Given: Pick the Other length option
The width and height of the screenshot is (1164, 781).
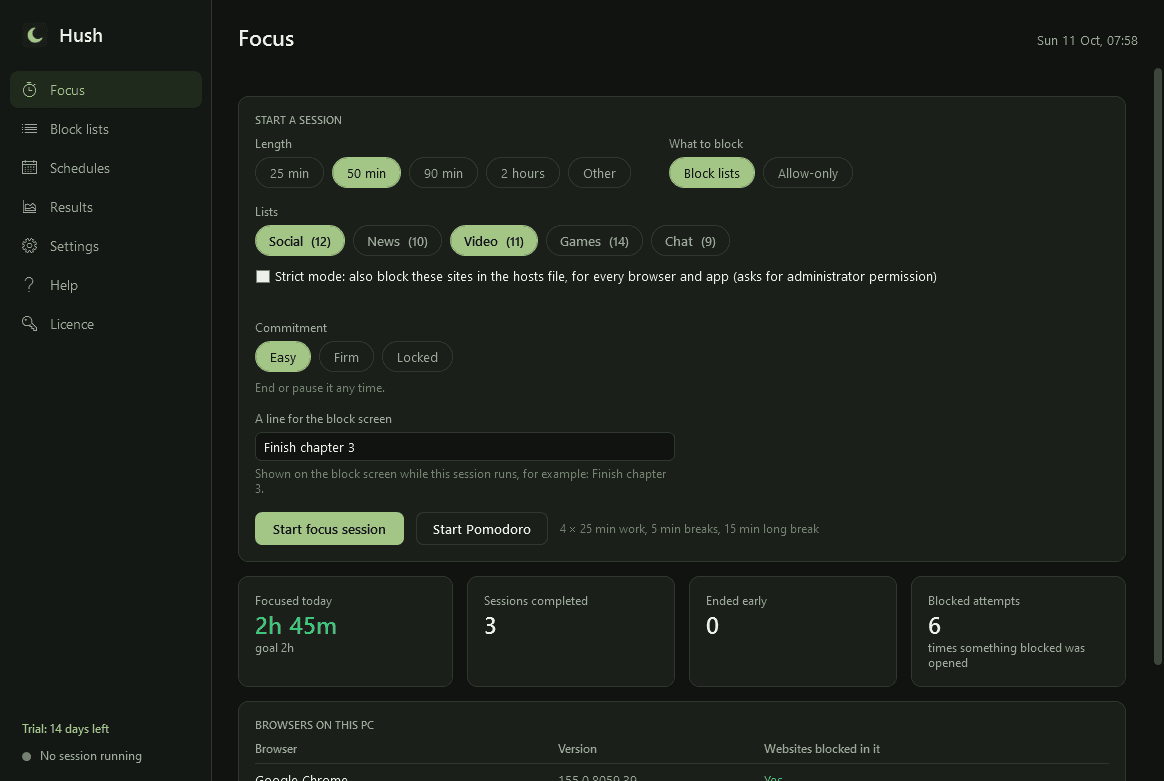Looking at the screenshot, I should pos(599,173).
